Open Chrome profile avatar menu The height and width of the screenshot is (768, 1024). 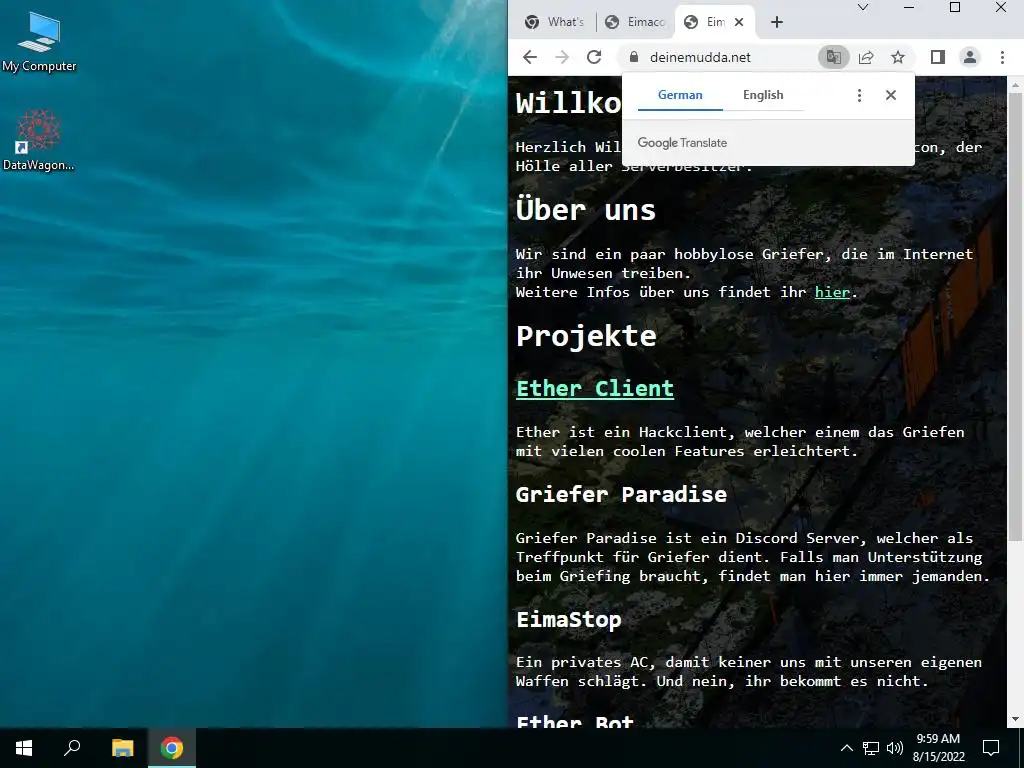970,57
